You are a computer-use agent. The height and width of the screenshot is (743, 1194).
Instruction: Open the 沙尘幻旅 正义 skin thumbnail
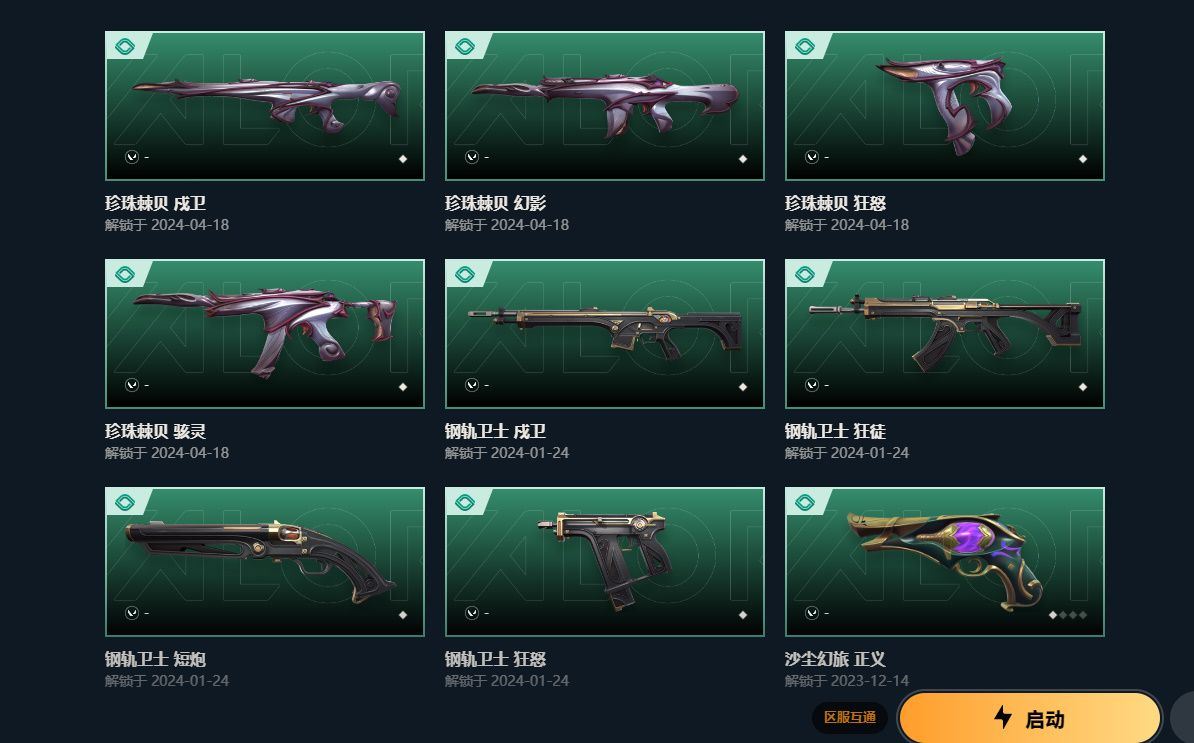point(945,562)
